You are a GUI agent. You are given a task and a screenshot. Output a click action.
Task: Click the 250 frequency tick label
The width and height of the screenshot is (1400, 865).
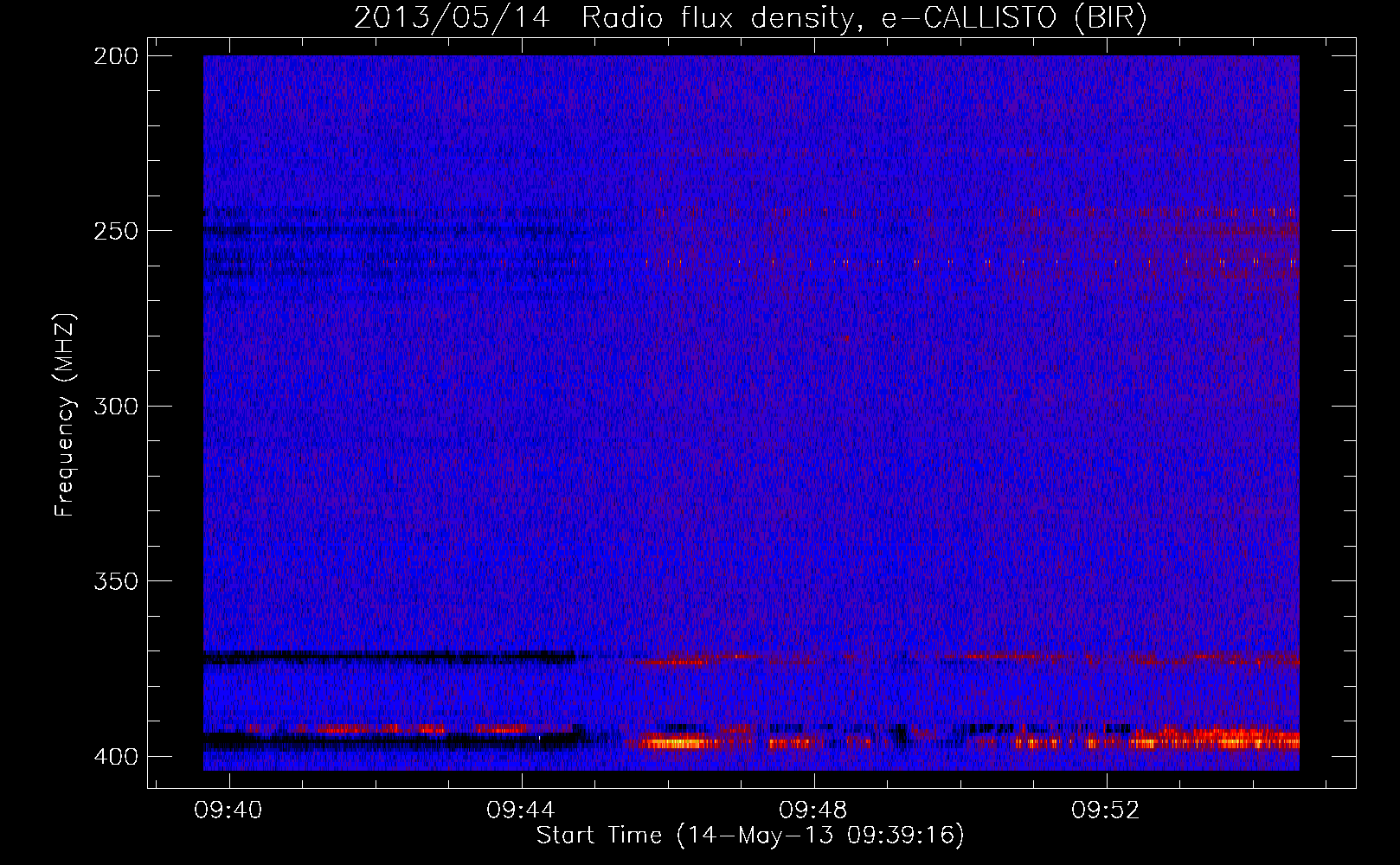pos(116,231)
